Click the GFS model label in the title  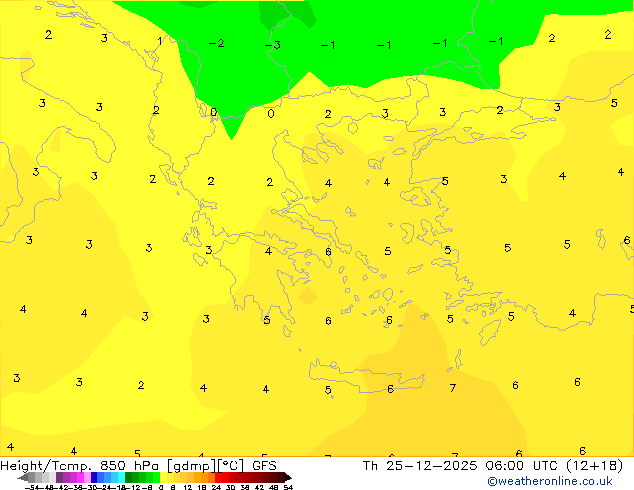(264, 466)
